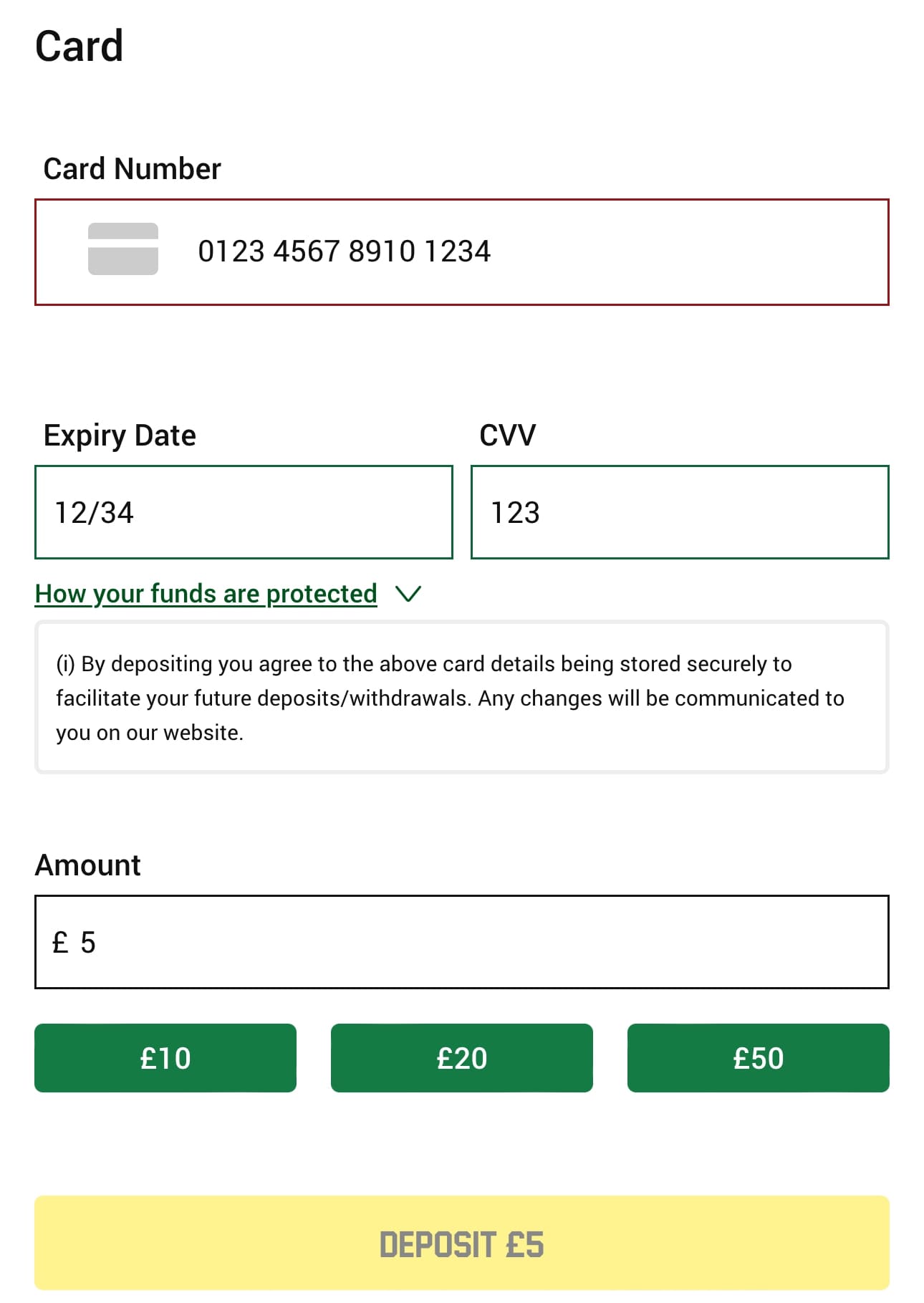Expand the funds protection chevron
The image size is (924, 1303).
pyautogui.click(x=408, y=594)
